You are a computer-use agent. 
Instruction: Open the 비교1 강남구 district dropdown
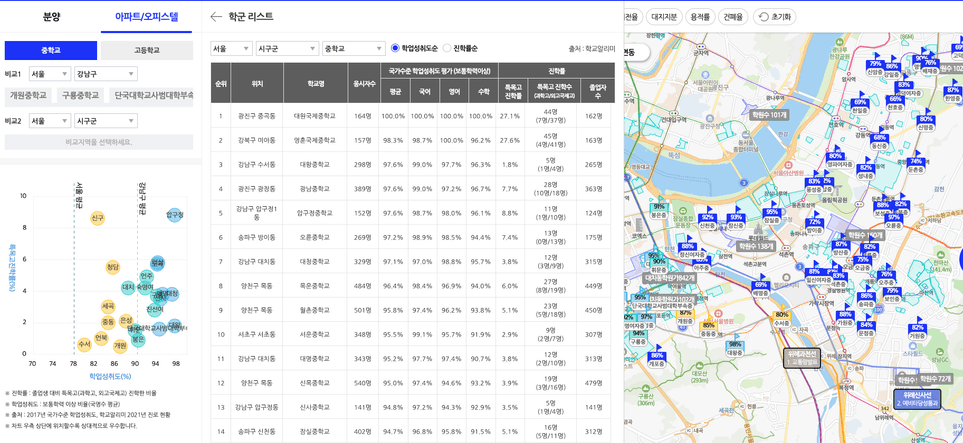coord(105,74)
